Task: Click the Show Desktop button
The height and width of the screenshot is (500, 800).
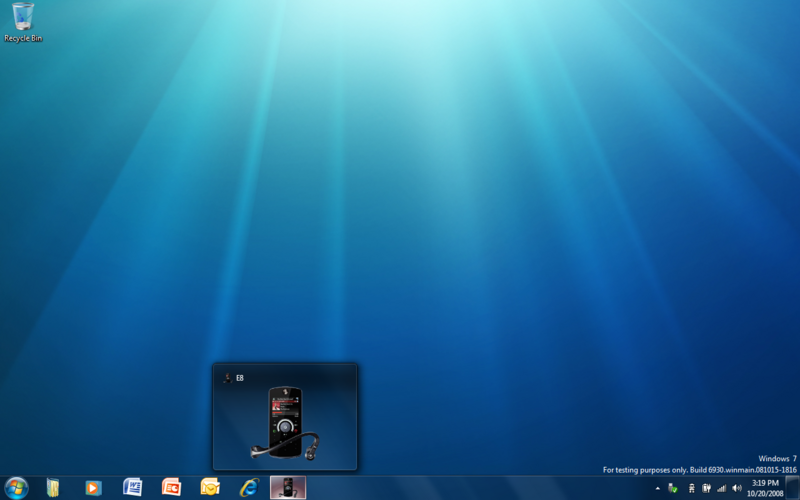Action: pyautogui.click(x=793, y=487)
